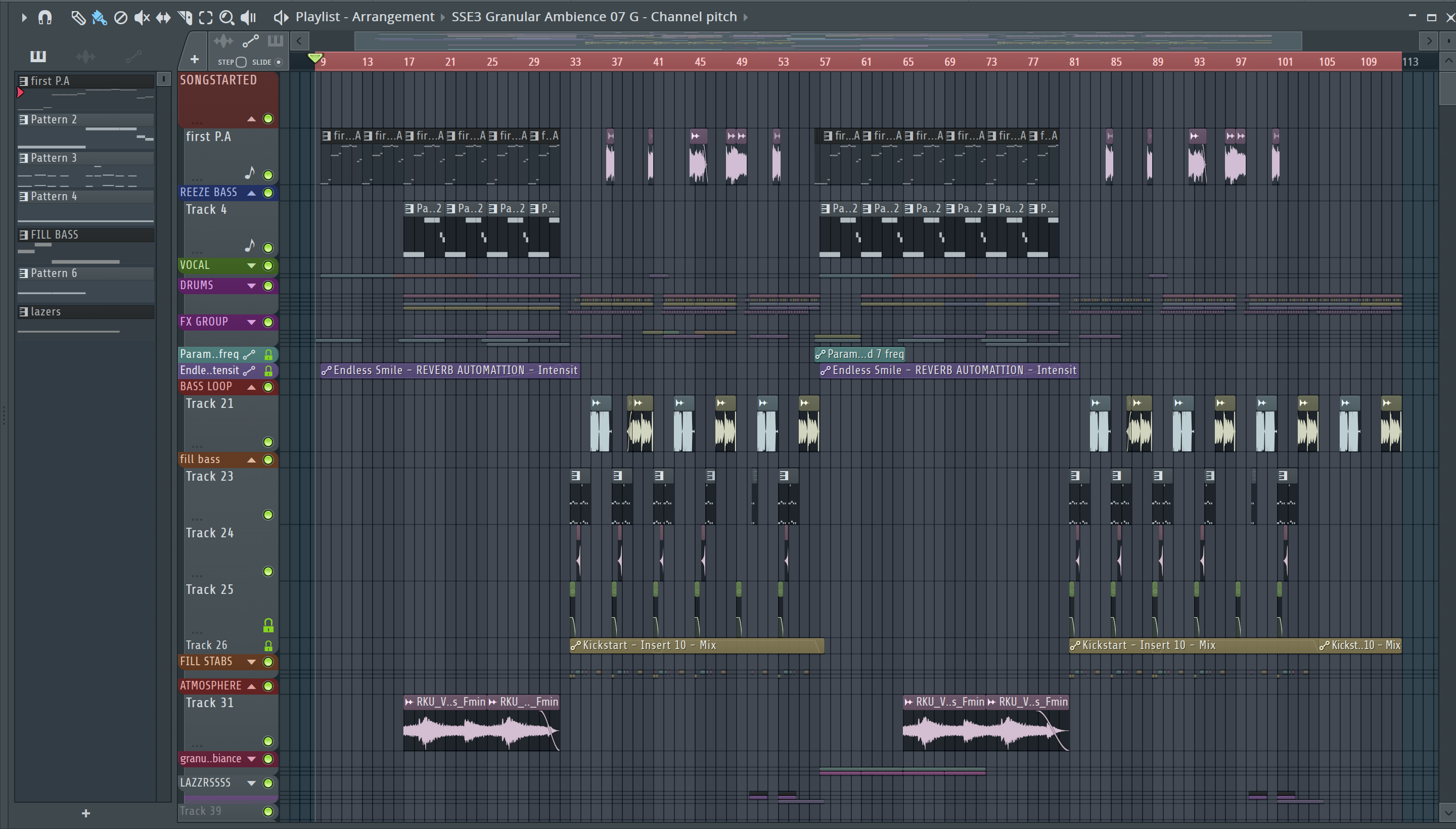Focus audio clips in playlist header
This screenshot has height=829, width=1456.
point(223,41)
